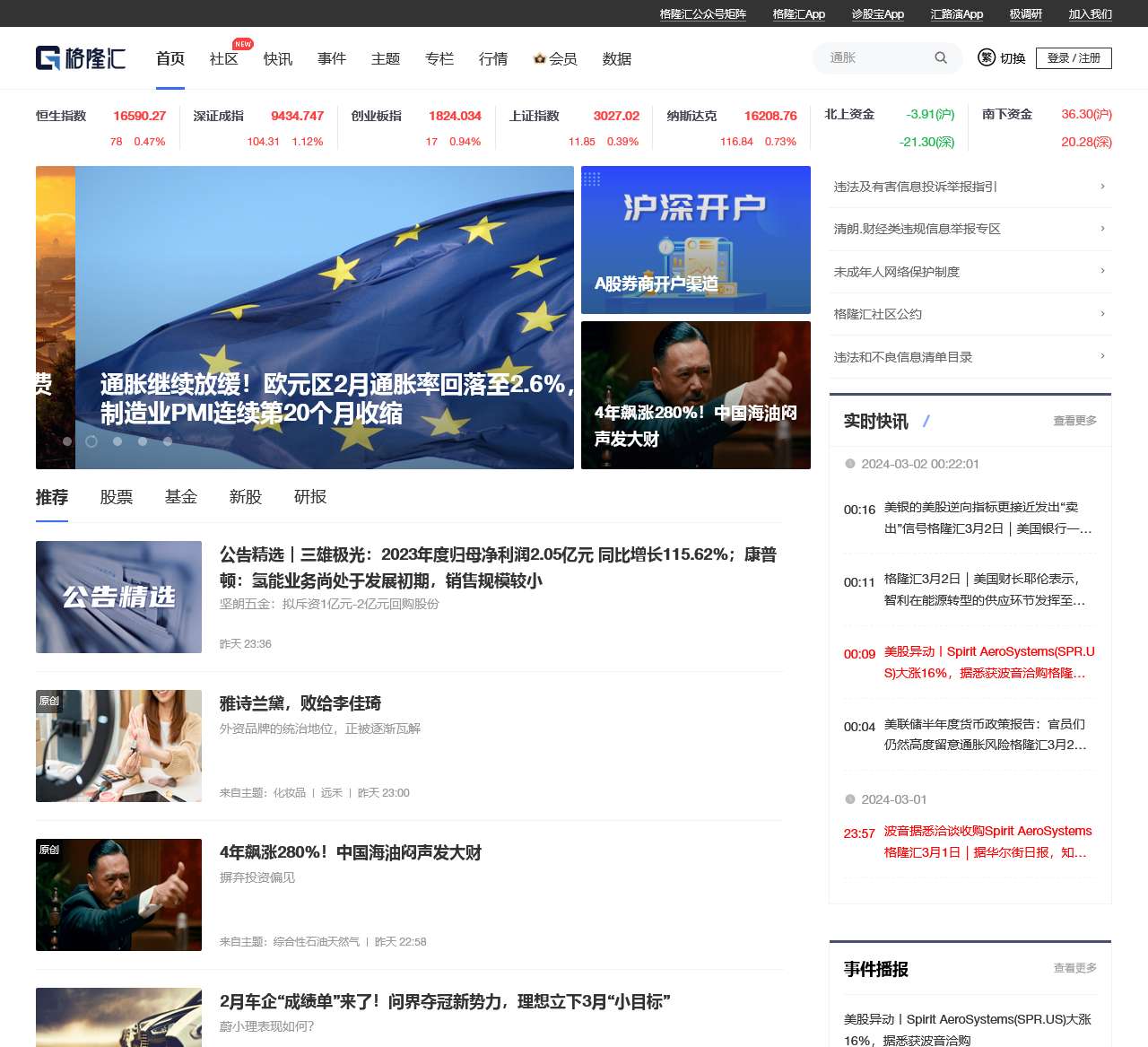The width and height of the screenshot is (1148, 1047).
Task: Expand 格隆汇社区公约 via its arrow
Action: [x=1101, y=314]
